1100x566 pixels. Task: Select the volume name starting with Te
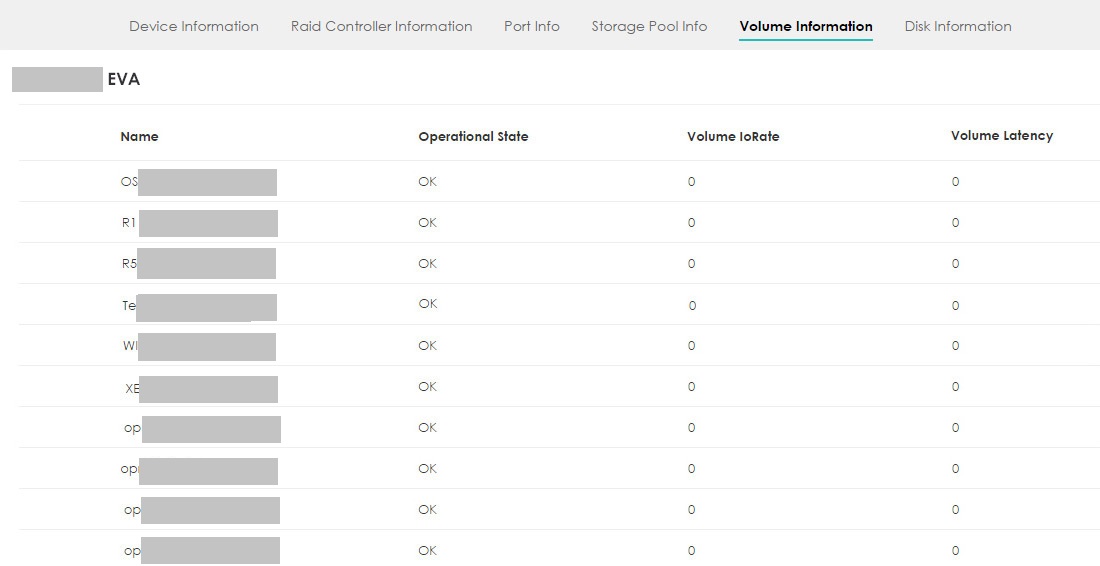point(129,305)
